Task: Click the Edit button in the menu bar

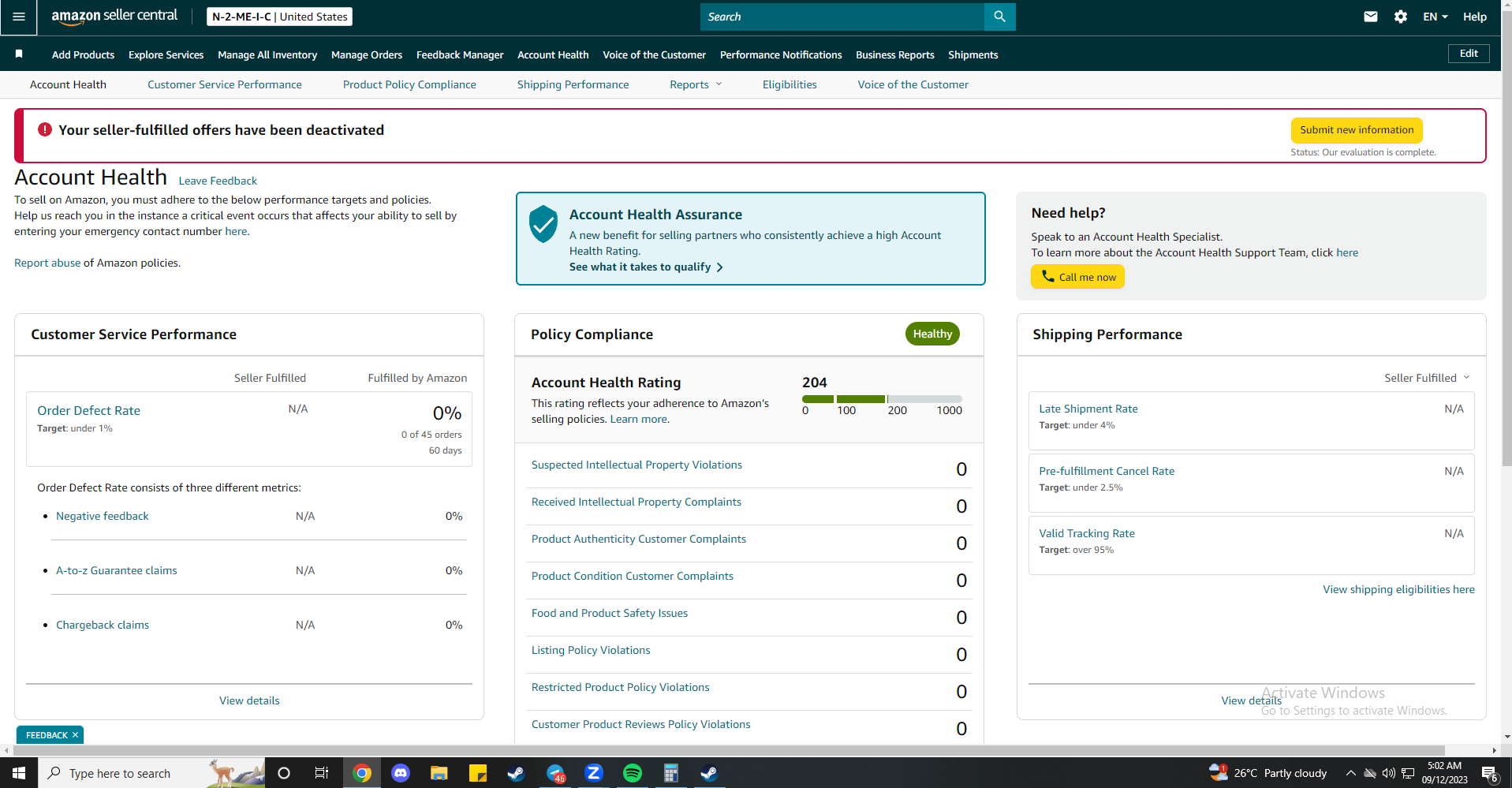Action: pos(1469,54)
